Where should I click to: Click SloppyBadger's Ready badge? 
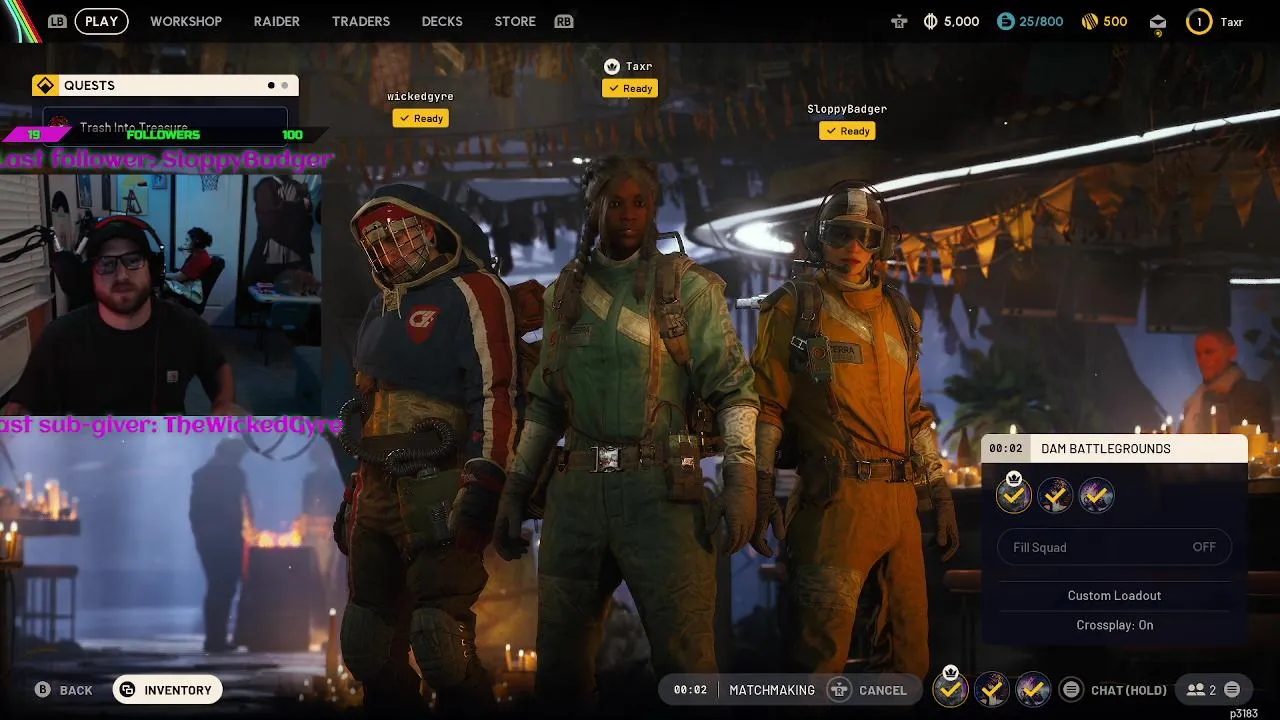click(847, 131)
